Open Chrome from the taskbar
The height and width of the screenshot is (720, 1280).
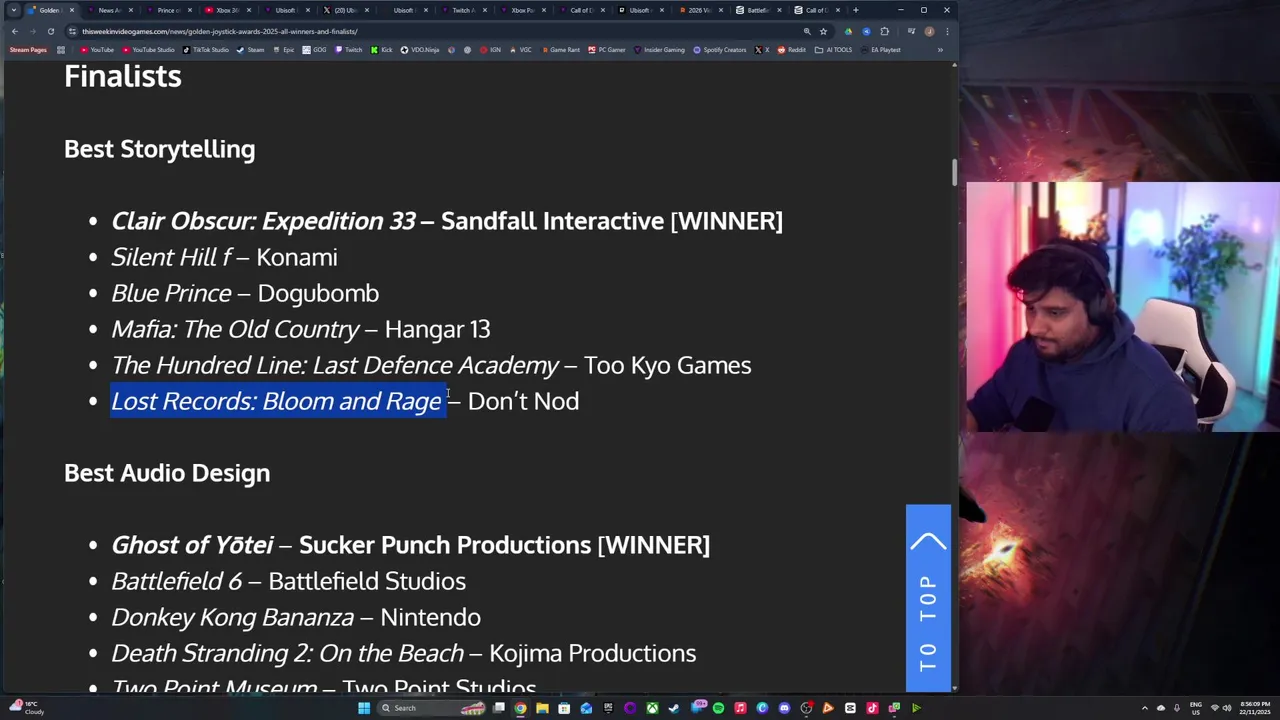click(520, 708)
